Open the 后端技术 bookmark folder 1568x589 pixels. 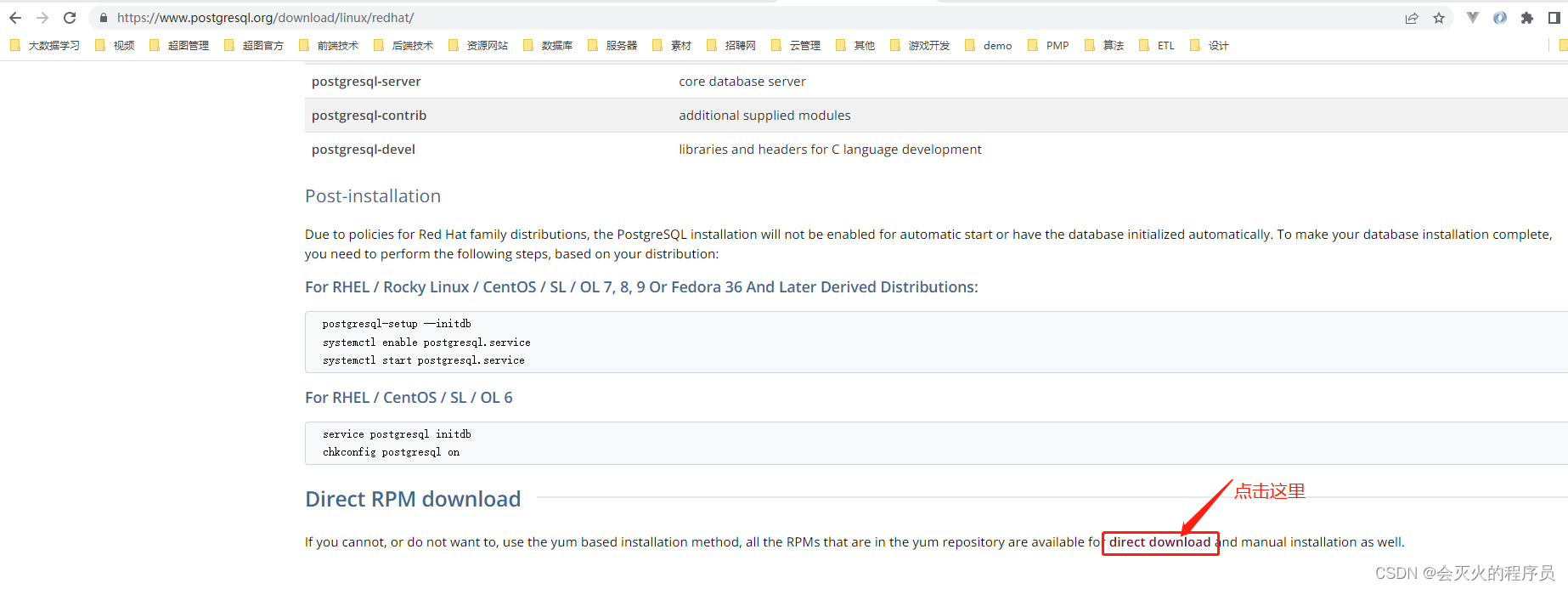pos(403,46)
